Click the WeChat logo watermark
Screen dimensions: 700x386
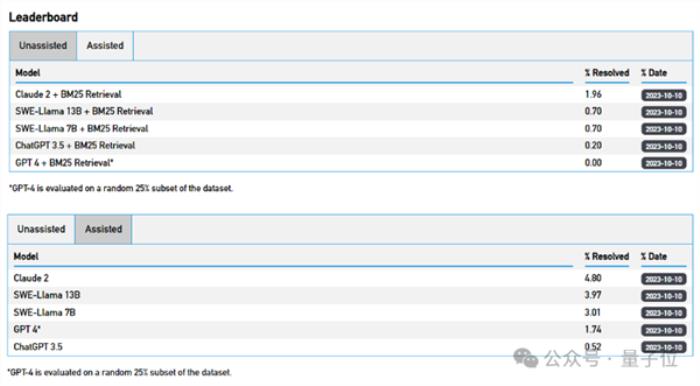pyautogui.click(x=525, y=358)
